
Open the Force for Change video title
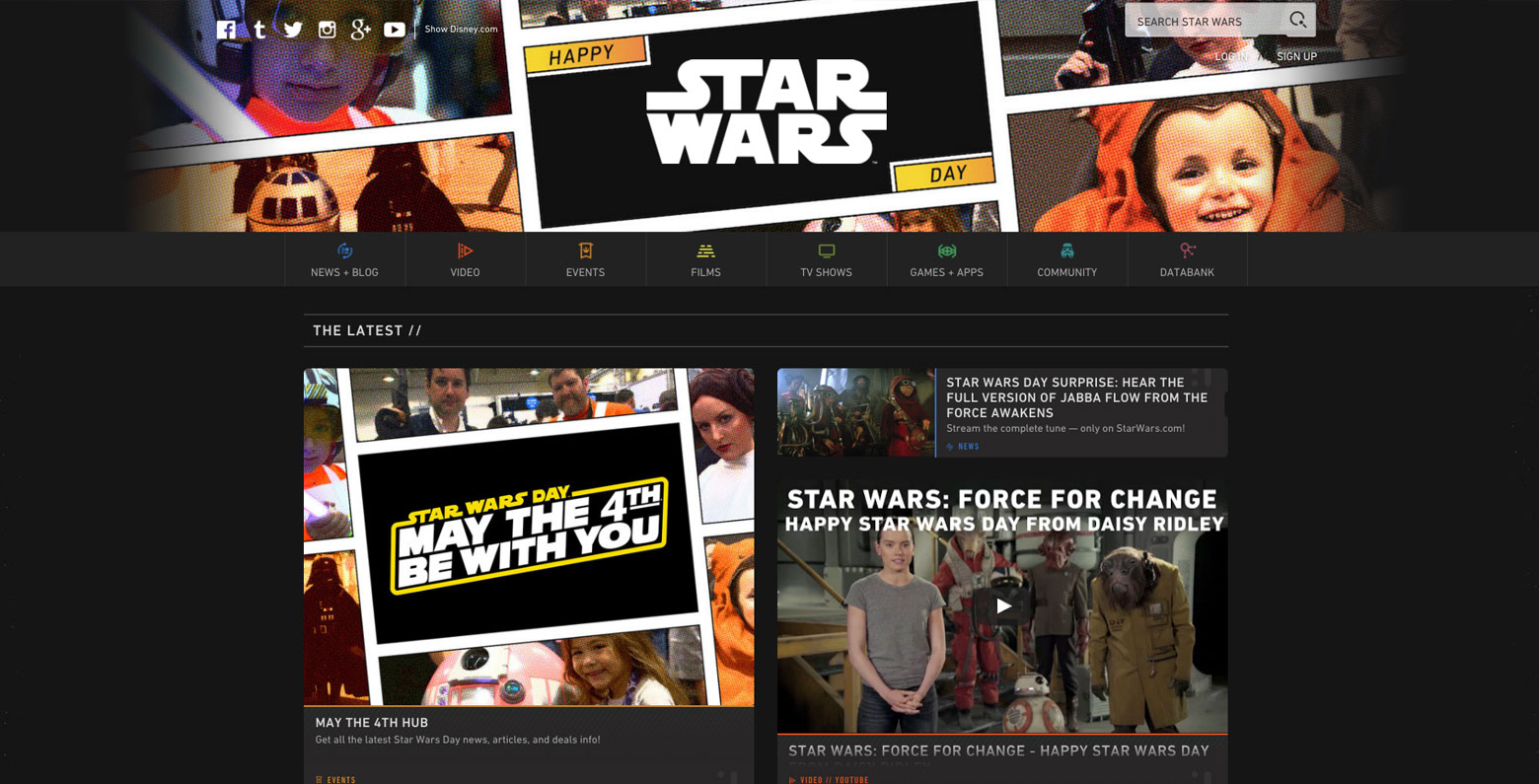click(998, 750)
